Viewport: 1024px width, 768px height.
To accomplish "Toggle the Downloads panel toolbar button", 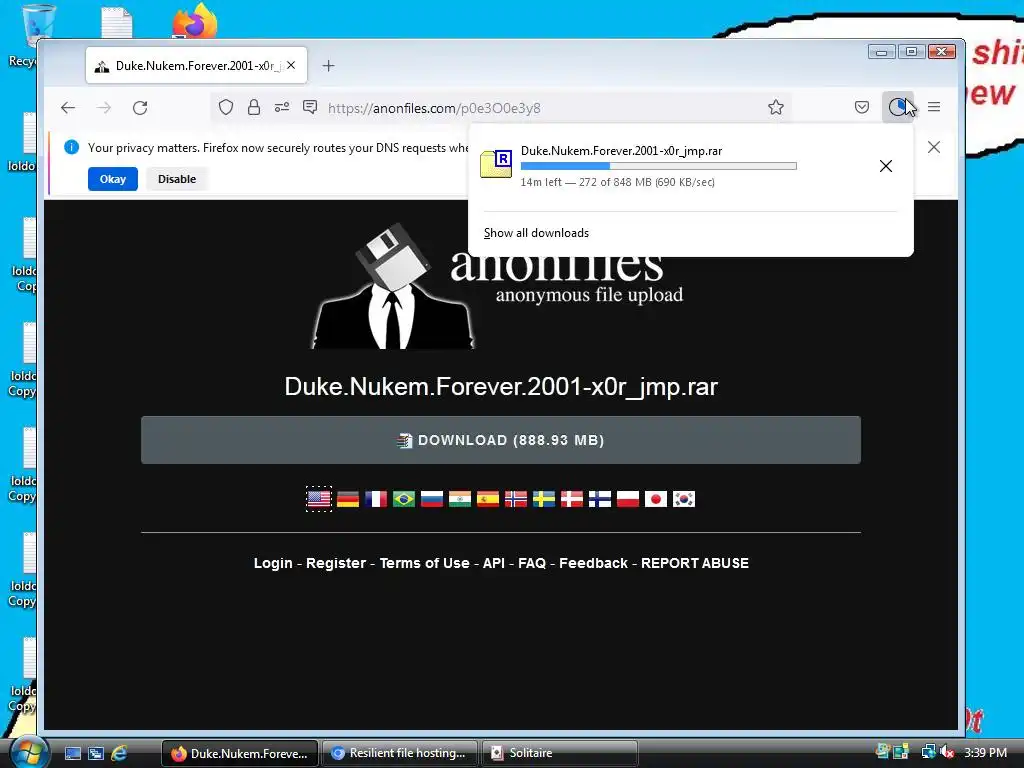I will tap(898, 107).
